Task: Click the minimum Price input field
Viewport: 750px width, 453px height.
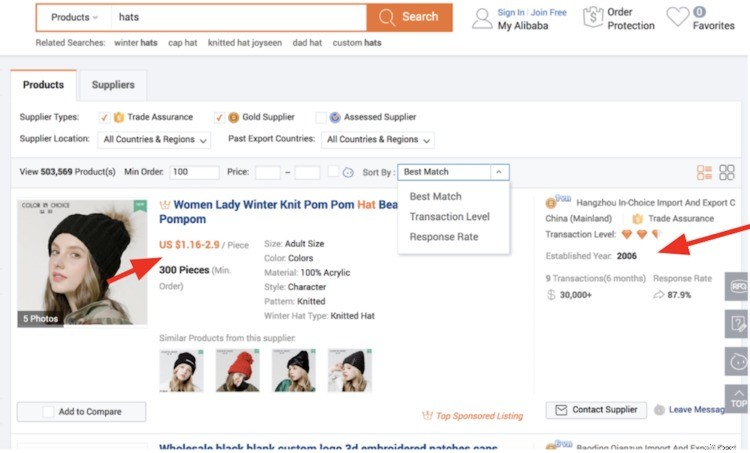Action: [268, 172]
